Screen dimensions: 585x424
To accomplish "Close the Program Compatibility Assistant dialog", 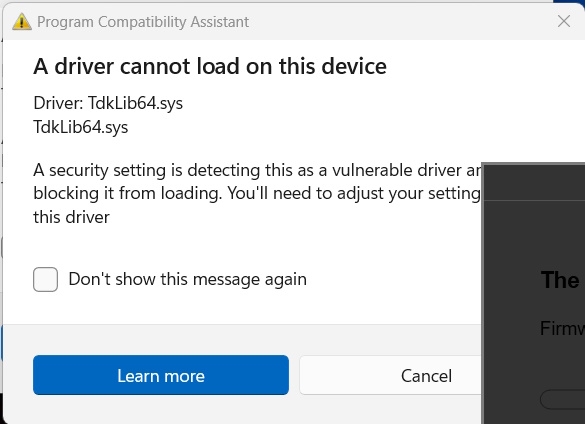I will coord(564,21).
